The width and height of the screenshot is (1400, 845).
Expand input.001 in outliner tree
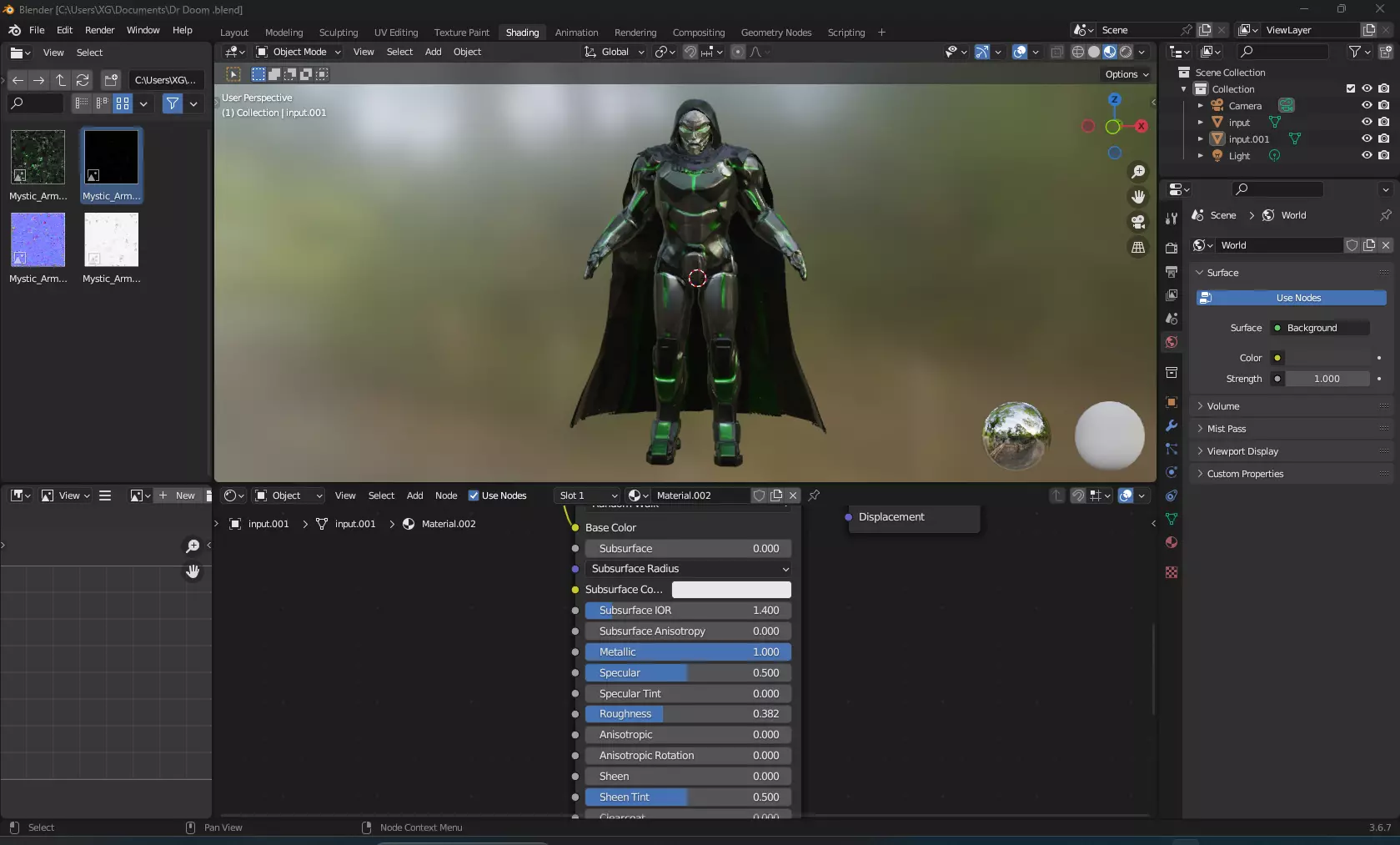[1201, 139]
